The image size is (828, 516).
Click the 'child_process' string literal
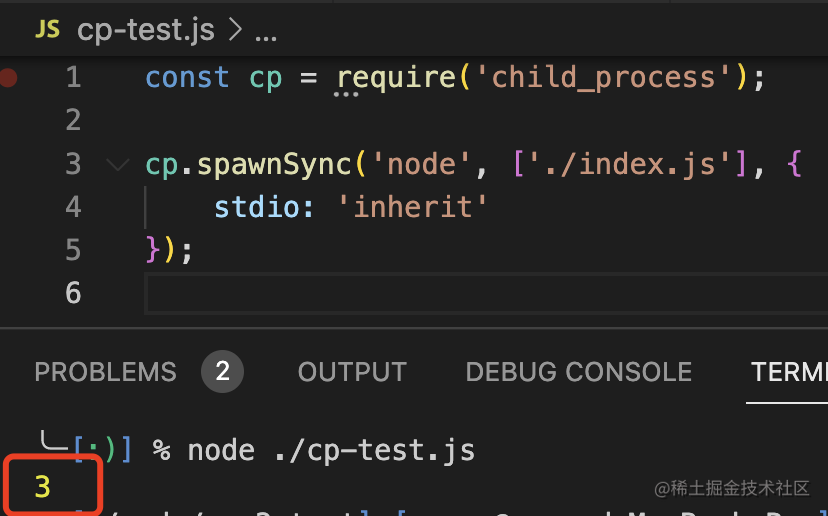(x=604, y=78)
